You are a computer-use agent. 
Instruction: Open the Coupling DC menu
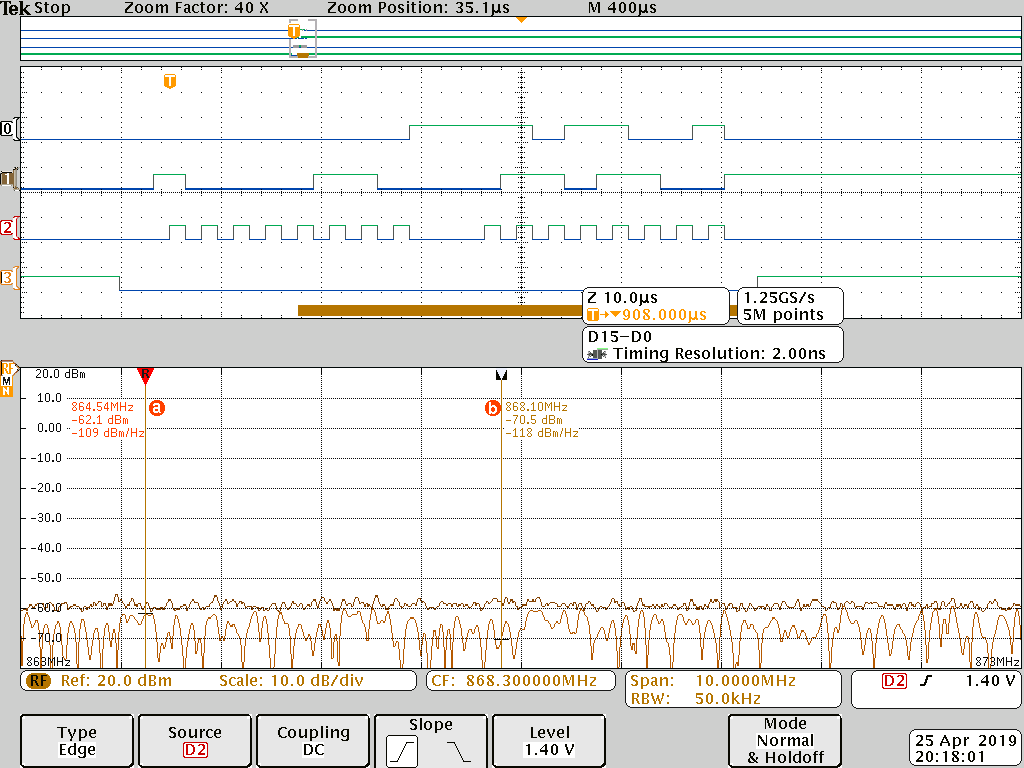pyautogui.click(x=313, y=741)
